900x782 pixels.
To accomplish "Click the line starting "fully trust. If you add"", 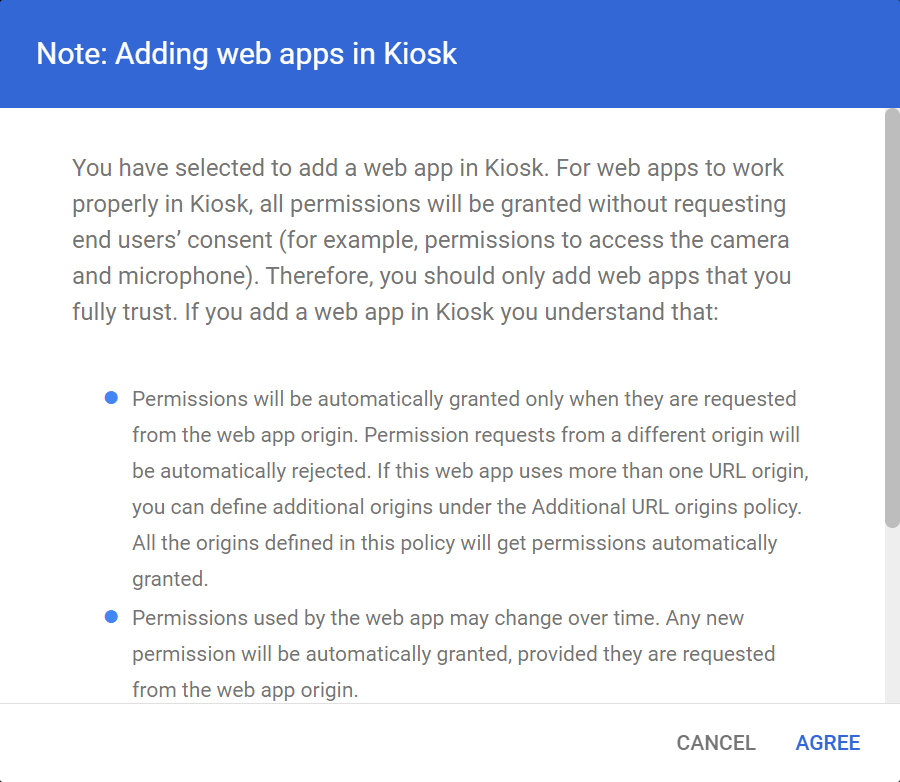I will click(x=395, y=312).
